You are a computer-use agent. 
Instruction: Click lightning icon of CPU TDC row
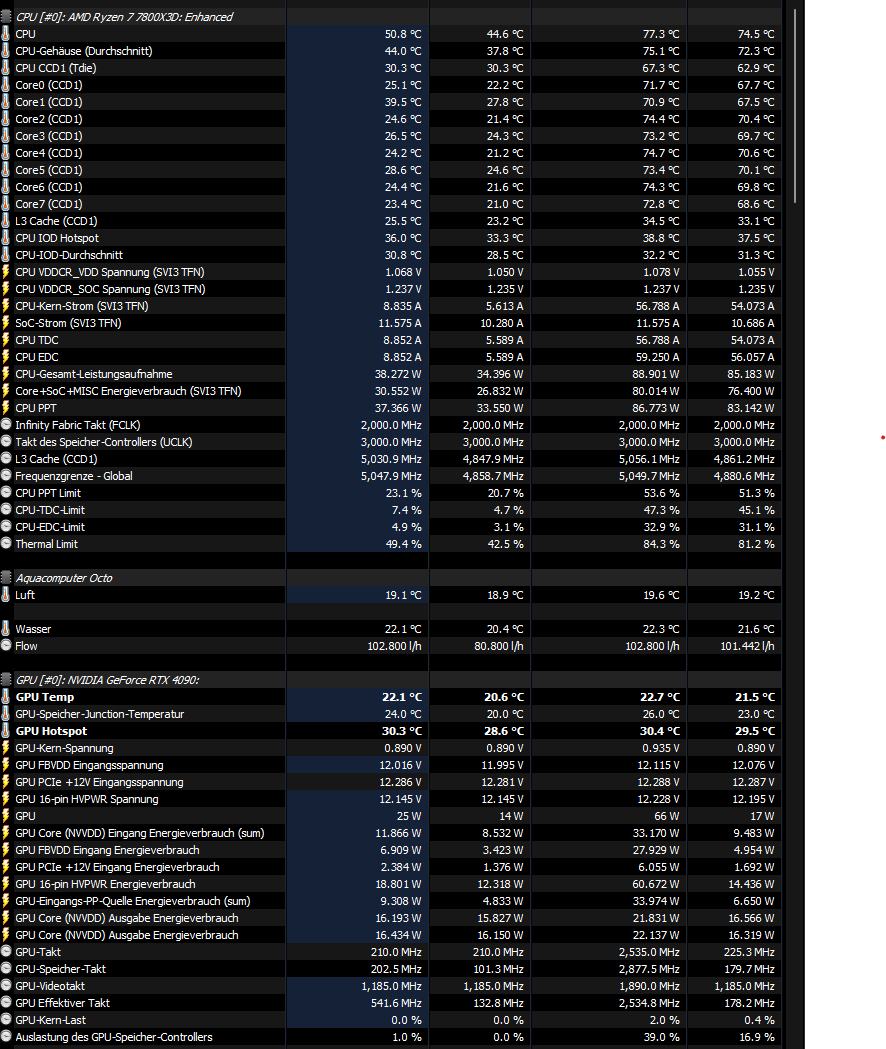click(6, 340)
